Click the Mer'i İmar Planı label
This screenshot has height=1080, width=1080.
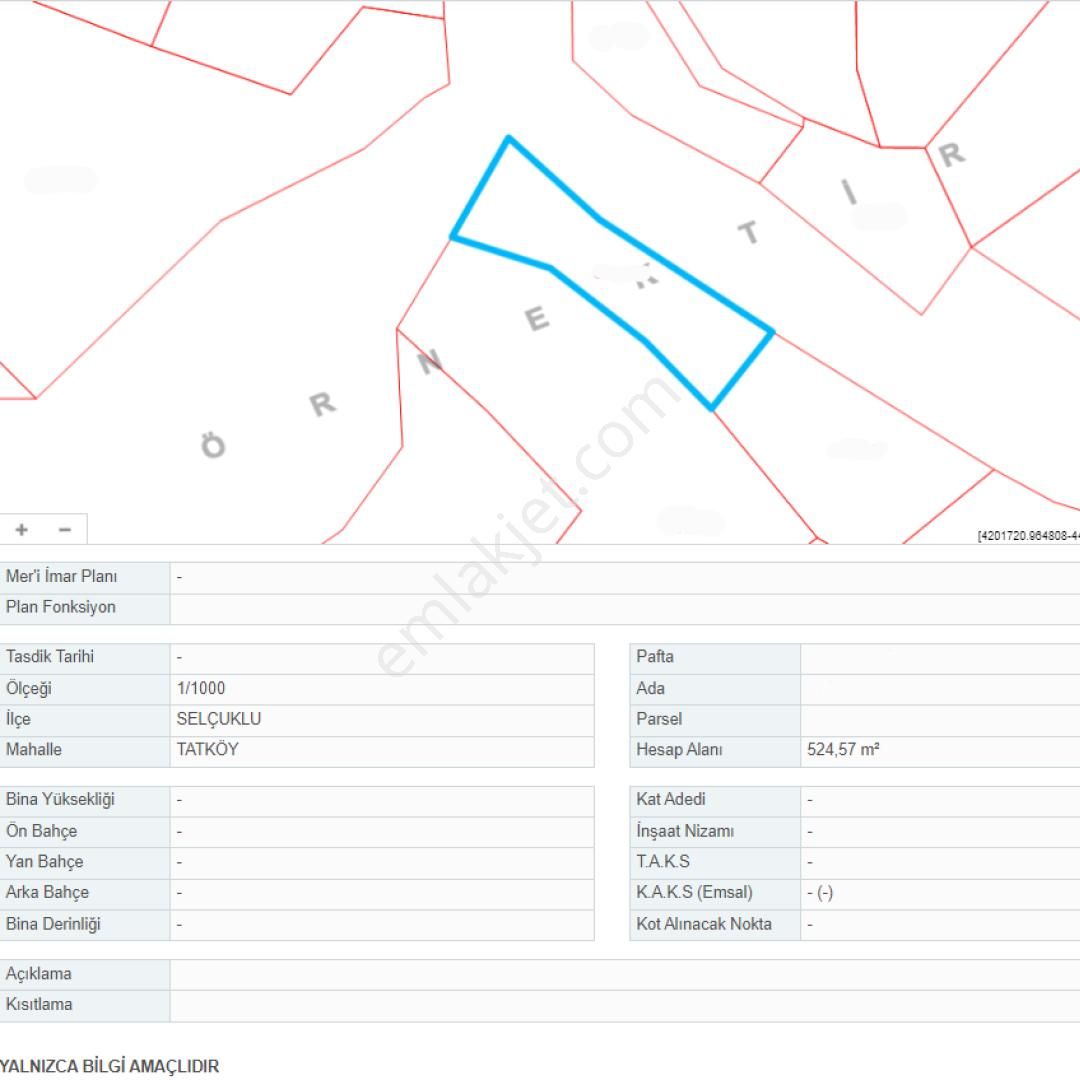(x=62, y=577)
